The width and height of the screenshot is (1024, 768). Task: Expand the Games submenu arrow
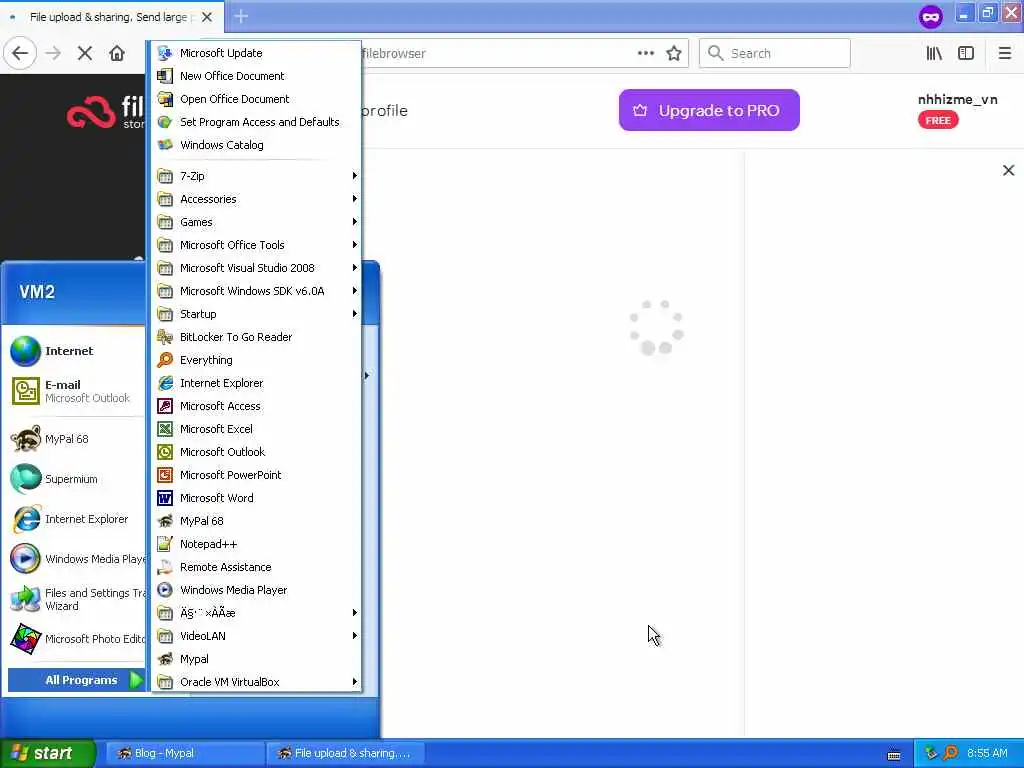[355, 222]
